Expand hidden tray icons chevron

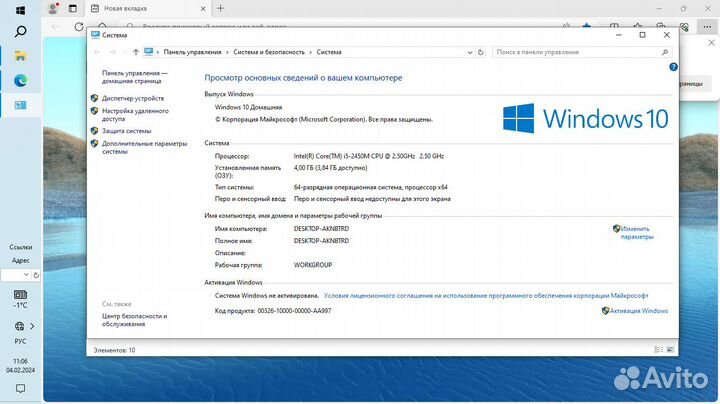32,326
